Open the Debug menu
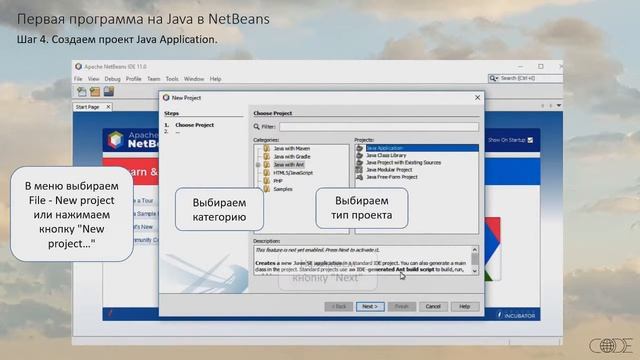The width and height of the screenshot is (640, 360). [x=112, y=79]
